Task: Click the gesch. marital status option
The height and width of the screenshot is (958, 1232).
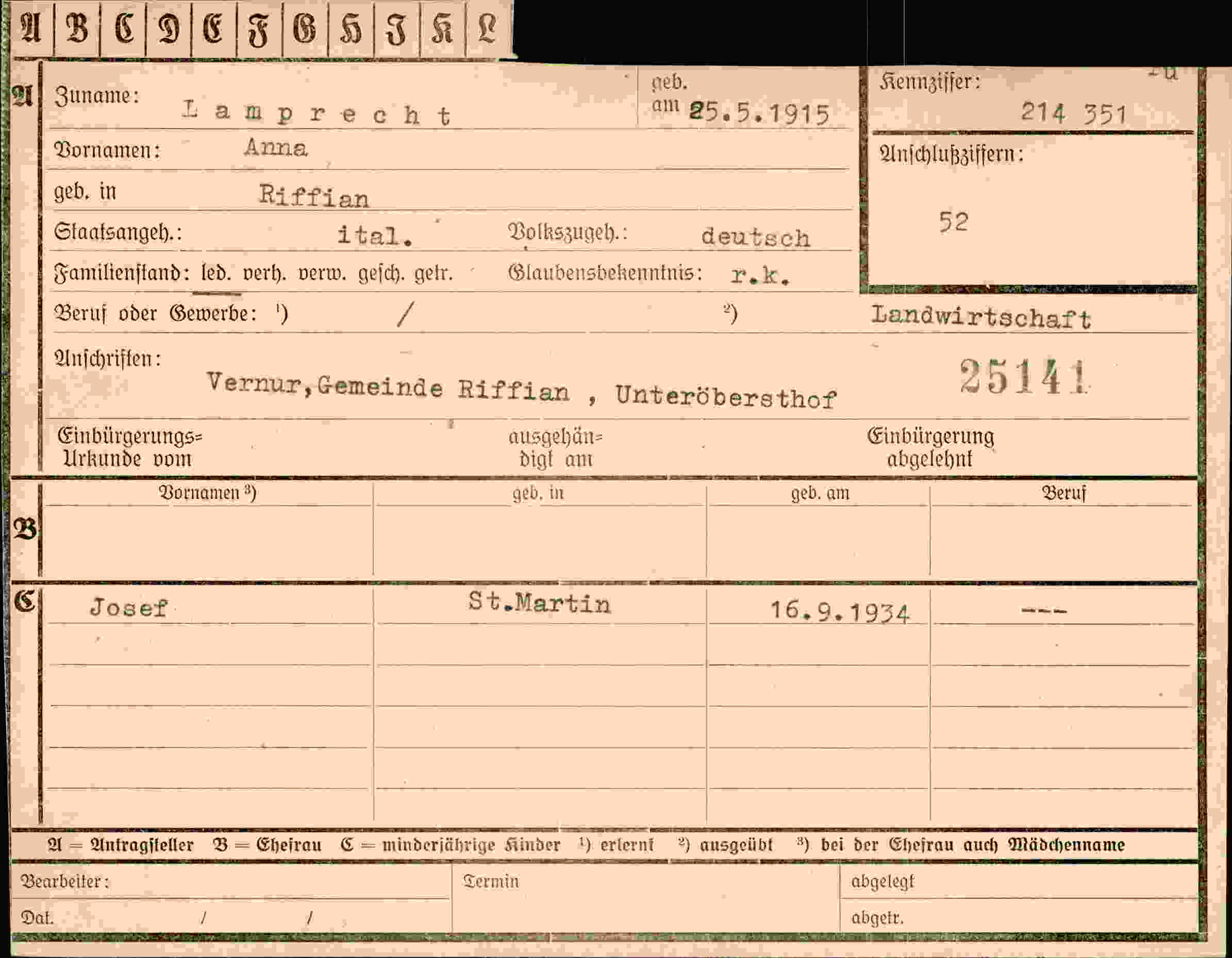Action: click(x=381, y=275)
